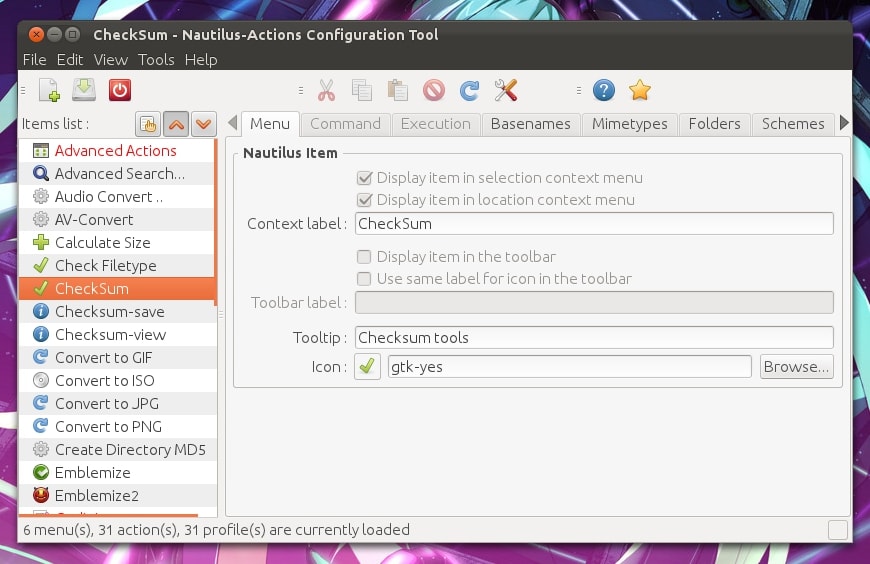Click Advanced Actions menu icon in list
This screenshot has width=870, height=564.
[x=41, y=150]
